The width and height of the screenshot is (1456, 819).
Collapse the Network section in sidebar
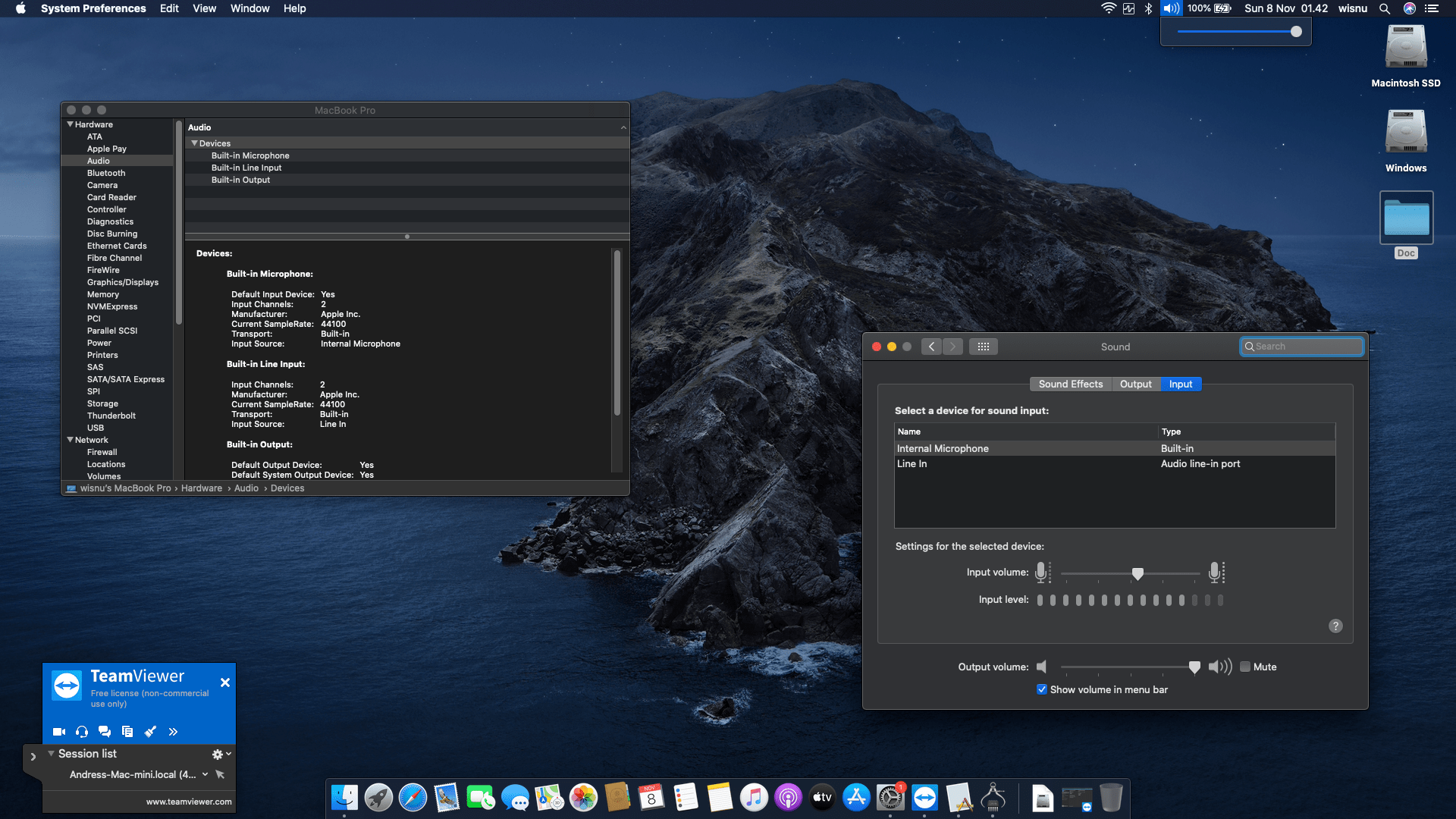click(69, 440)
